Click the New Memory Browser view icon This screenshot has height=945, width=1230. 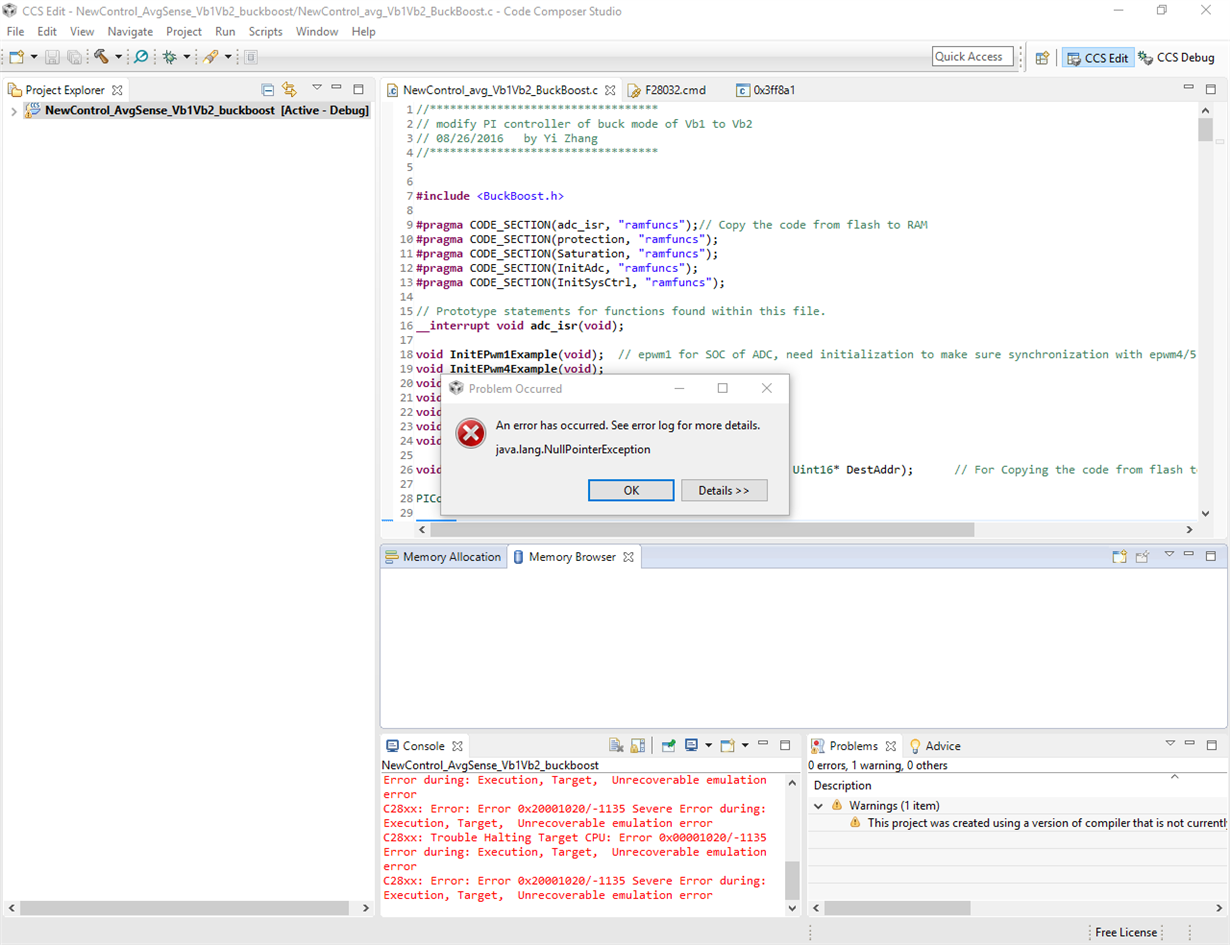coord(1120,557)
